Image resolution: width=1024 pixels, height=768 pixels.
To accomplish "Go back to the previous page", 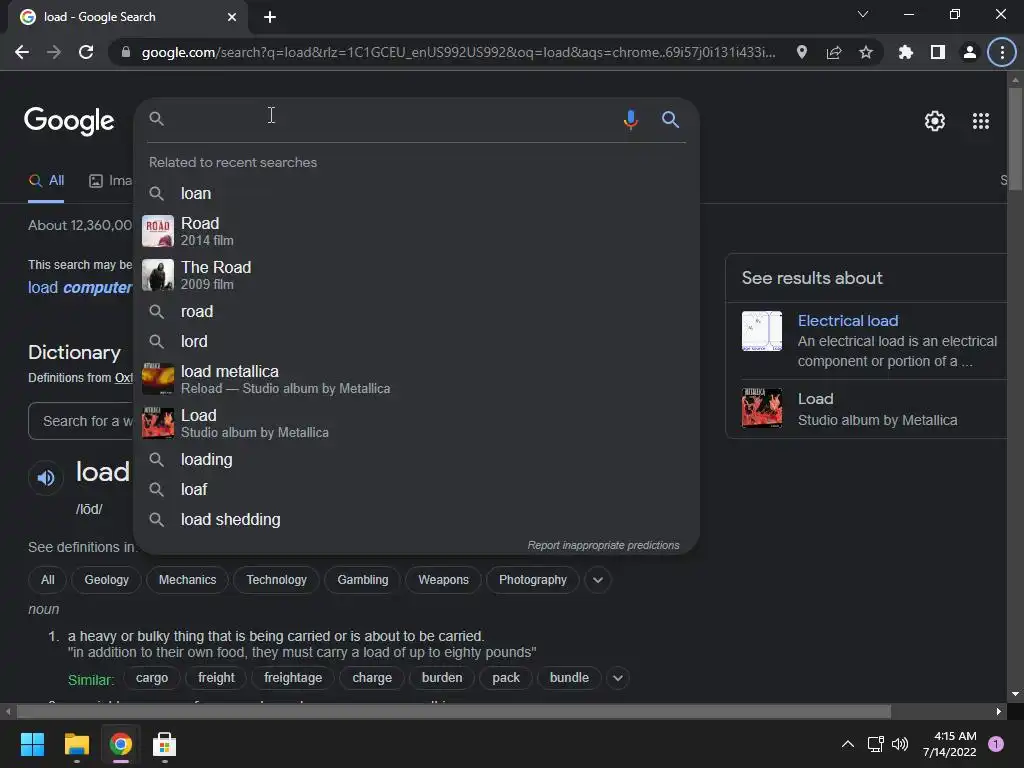I will tap(22, 52).
